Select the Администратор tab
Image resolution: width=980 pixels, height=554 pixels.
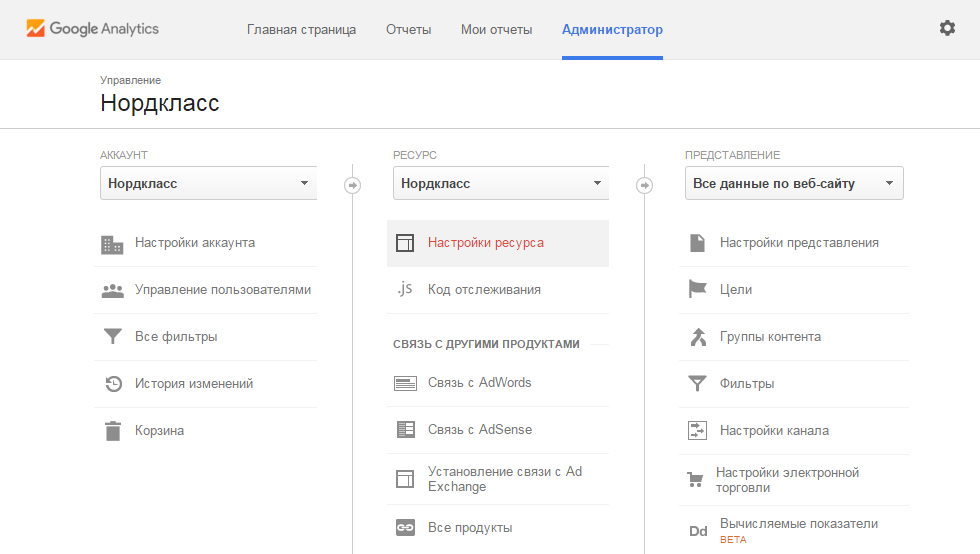(x=612, y=29)
